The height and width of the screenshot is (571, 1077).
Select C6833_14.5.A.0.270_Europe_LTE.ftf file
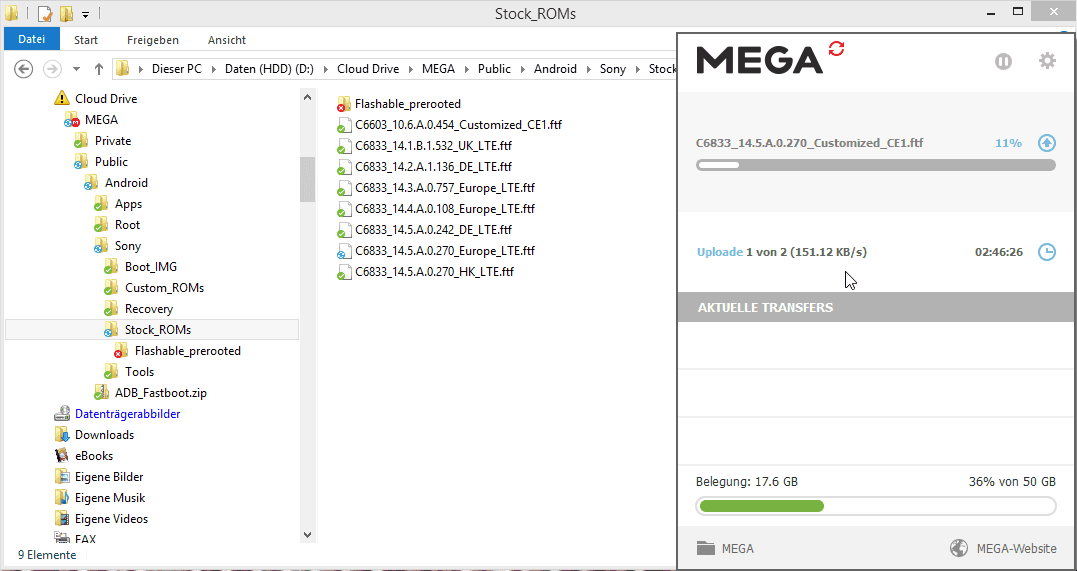point(444,250)
